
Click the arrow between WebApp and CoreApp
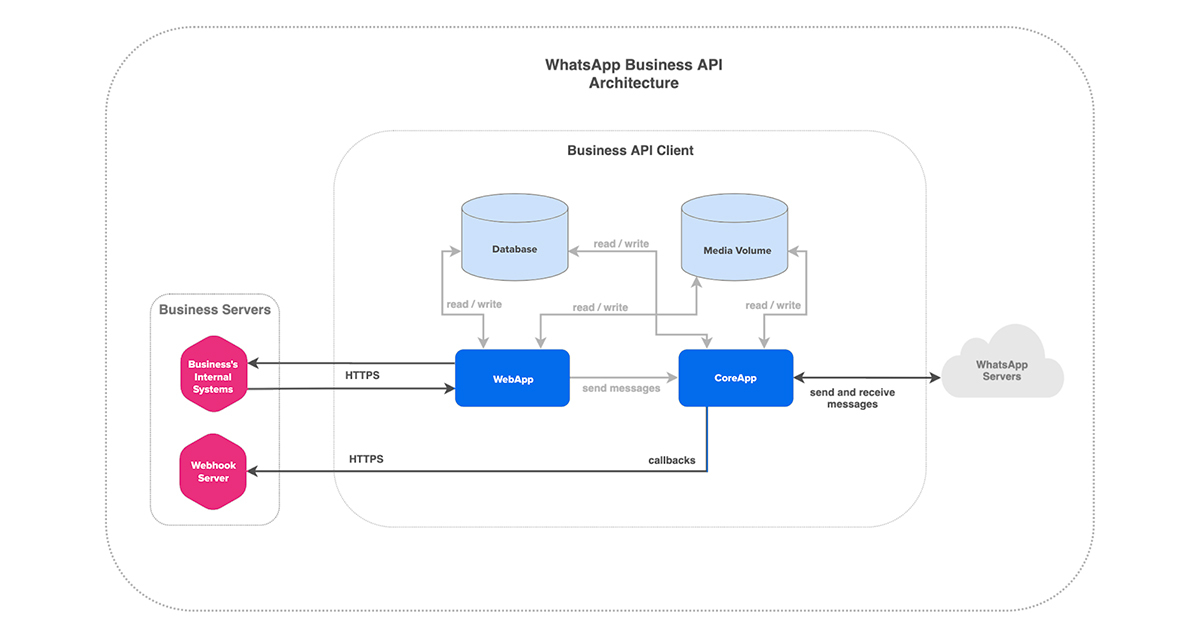point(624,378)
